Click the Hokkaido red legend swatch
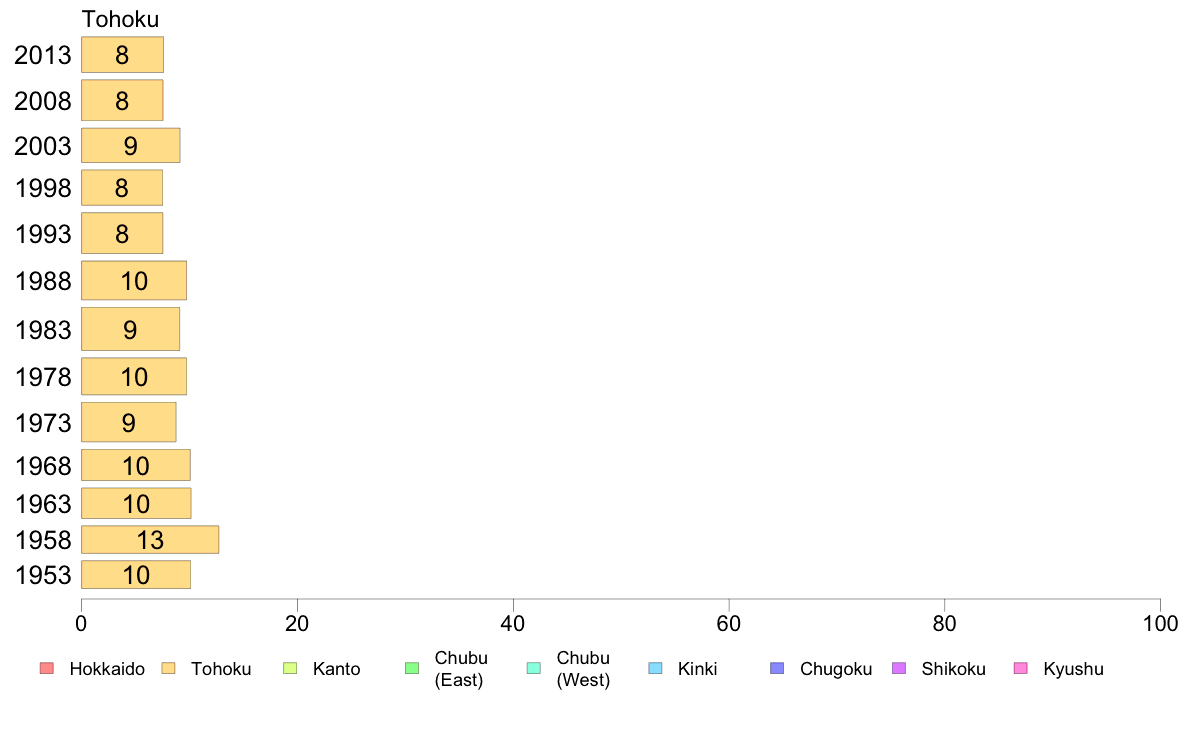The height and width of the screenshot is (736, 1188). point(47,669)
